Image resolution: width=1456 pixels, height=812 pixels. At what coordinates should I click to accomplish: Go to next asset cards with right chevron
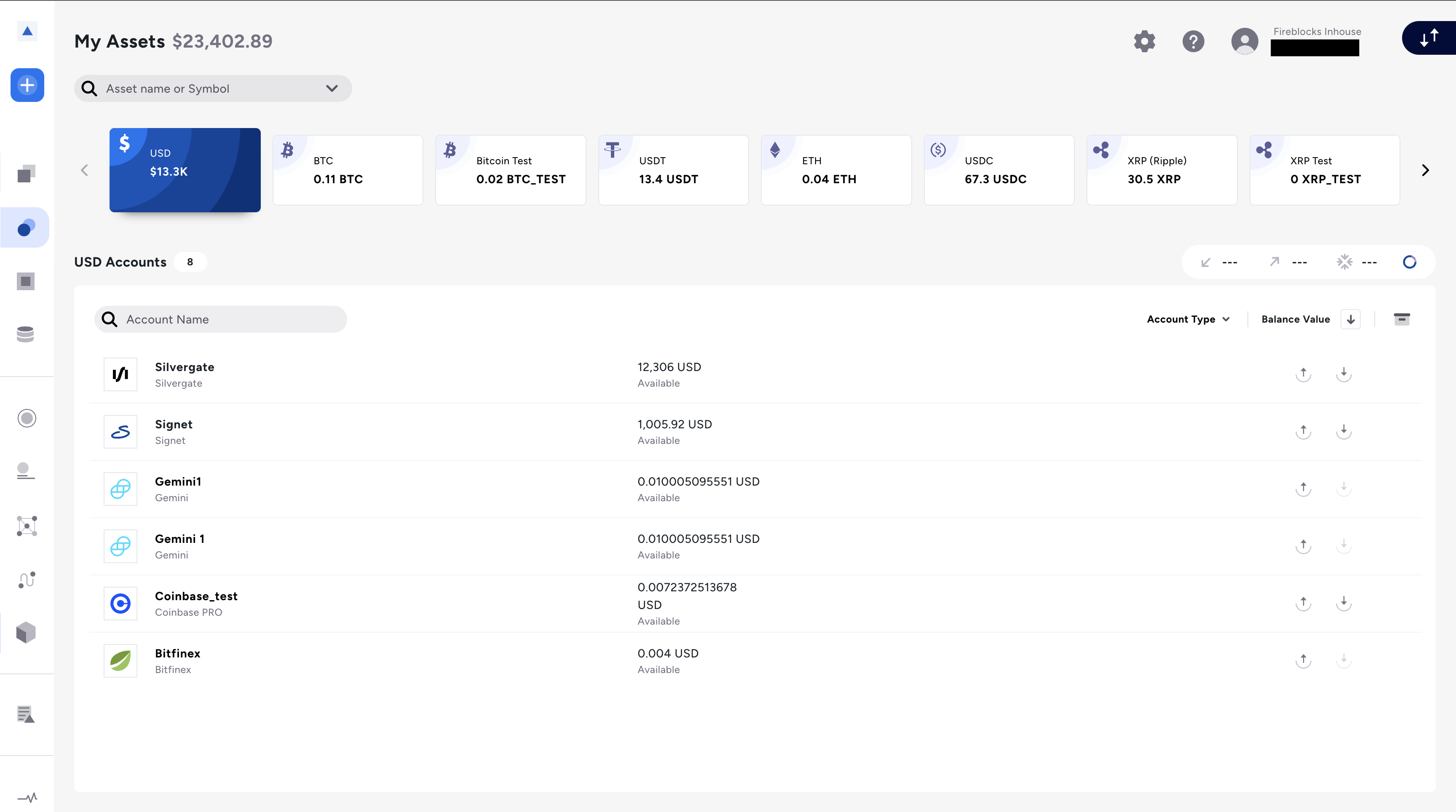tap(1425, 170)
